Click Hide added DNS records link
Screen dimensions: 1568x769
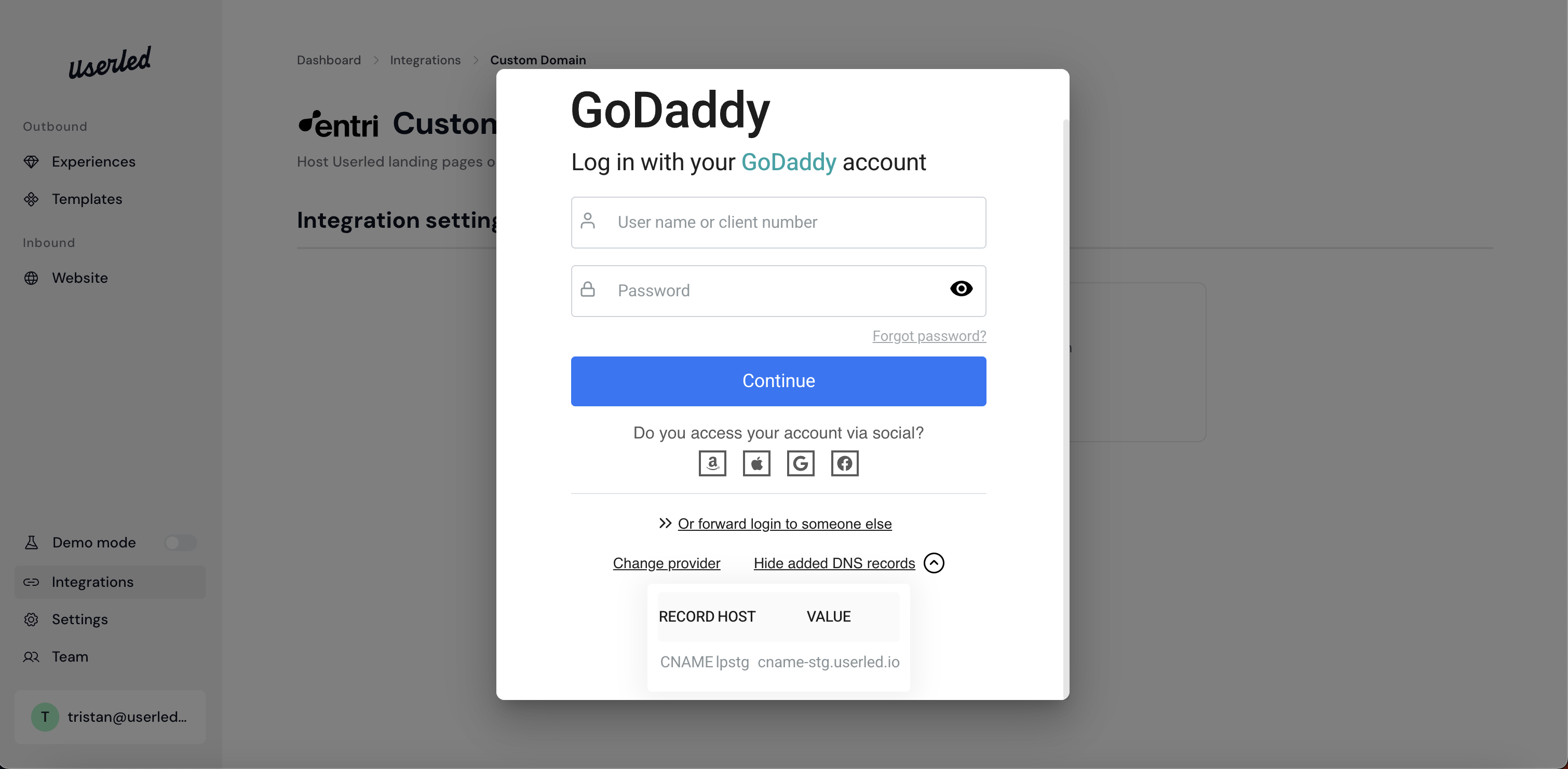(834, 564)
